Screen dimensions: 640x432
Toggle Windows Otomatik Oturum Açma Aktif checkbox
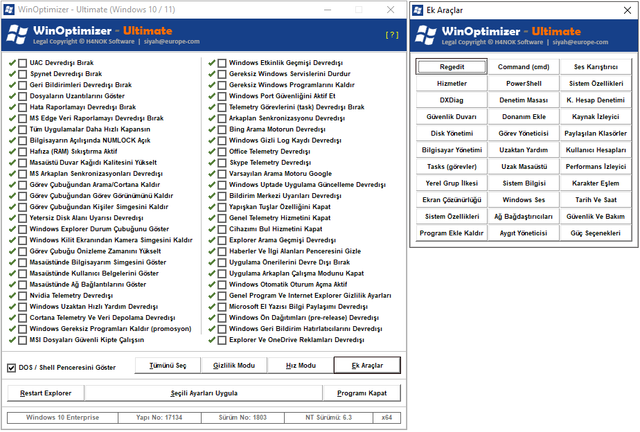[x=222, y=285]
